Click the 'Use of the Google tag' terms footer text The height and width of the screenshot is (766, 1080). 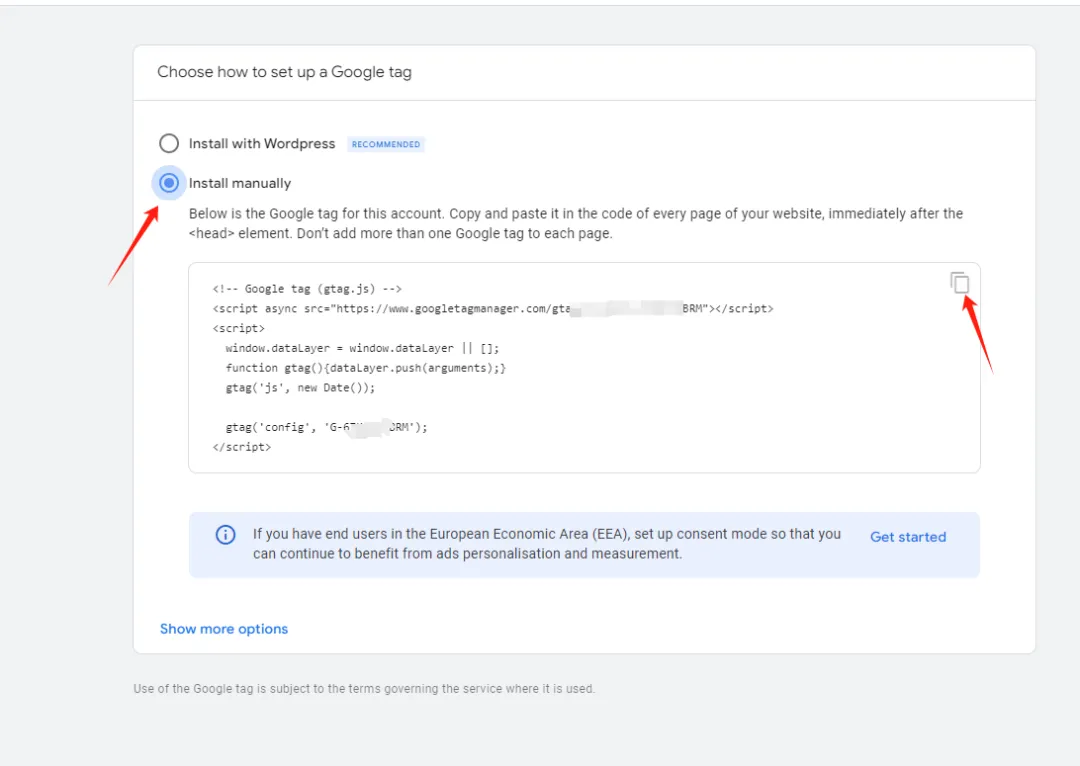coord(364,688)
